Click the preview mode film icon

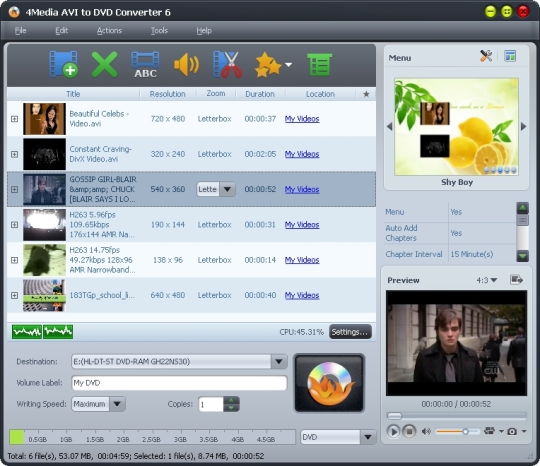point(489,431)
